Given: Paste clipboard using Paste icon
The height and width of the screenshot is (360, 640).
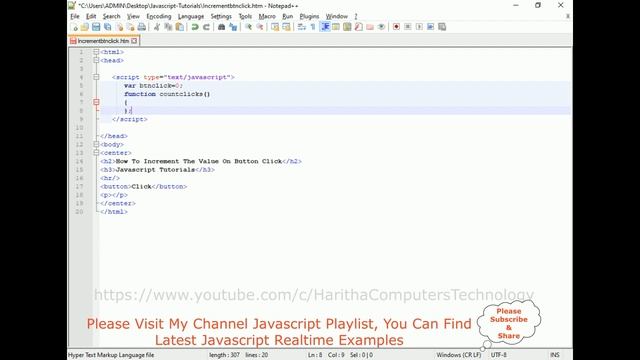Looking at the screenshot, I should coord(179,27).
